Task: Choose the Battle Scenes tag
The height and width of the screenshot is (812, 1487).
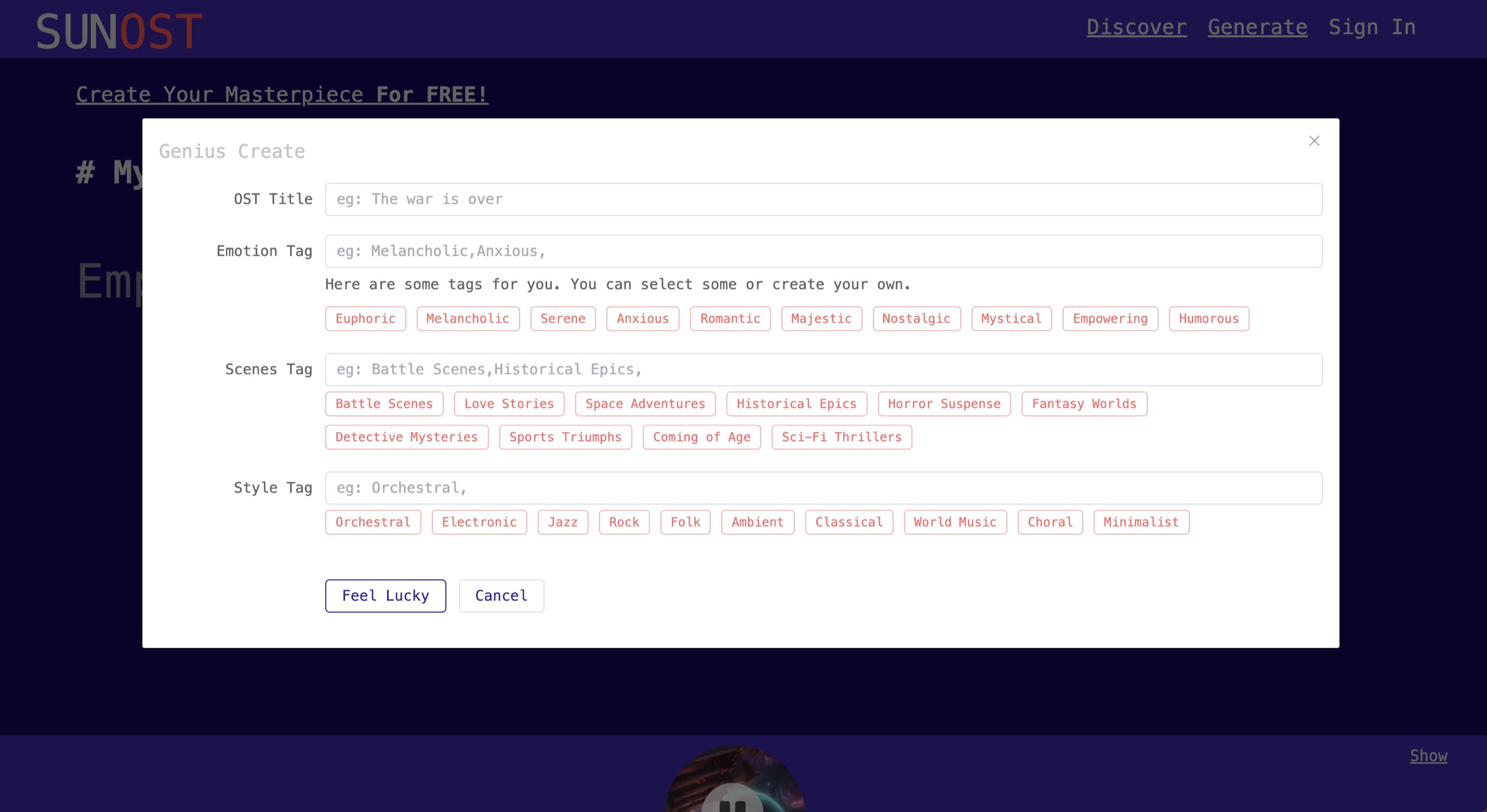Action: pos(384,404)
